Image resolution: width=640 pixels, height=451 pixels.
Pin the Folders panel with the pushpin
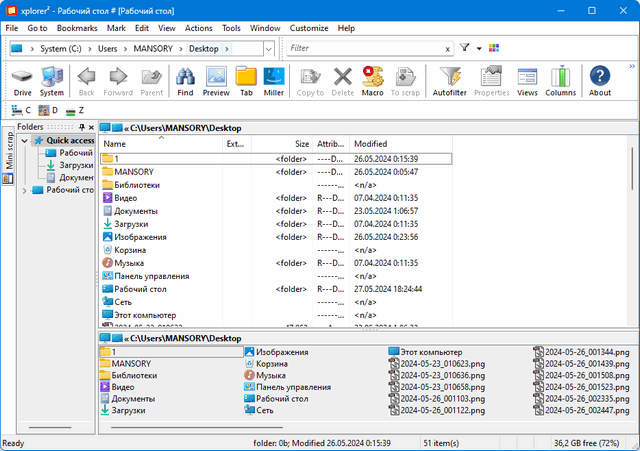(80, 128)
